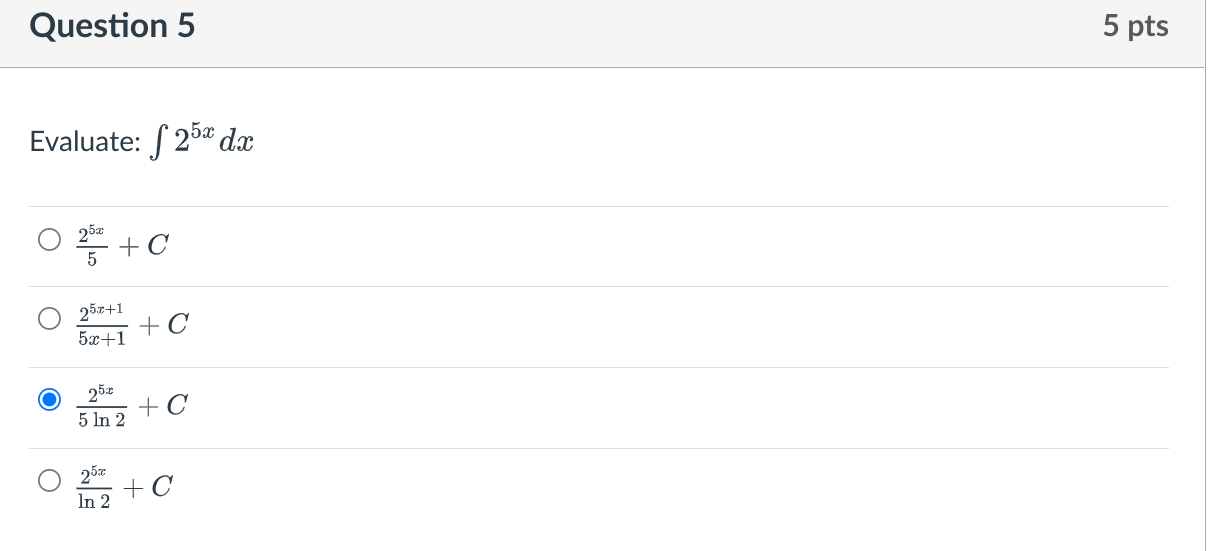The height and width of the screenshot is (551, 1208).
Task: Click the fraction 2^5x over 5 ln 2
Action: (x=102, y=406)
